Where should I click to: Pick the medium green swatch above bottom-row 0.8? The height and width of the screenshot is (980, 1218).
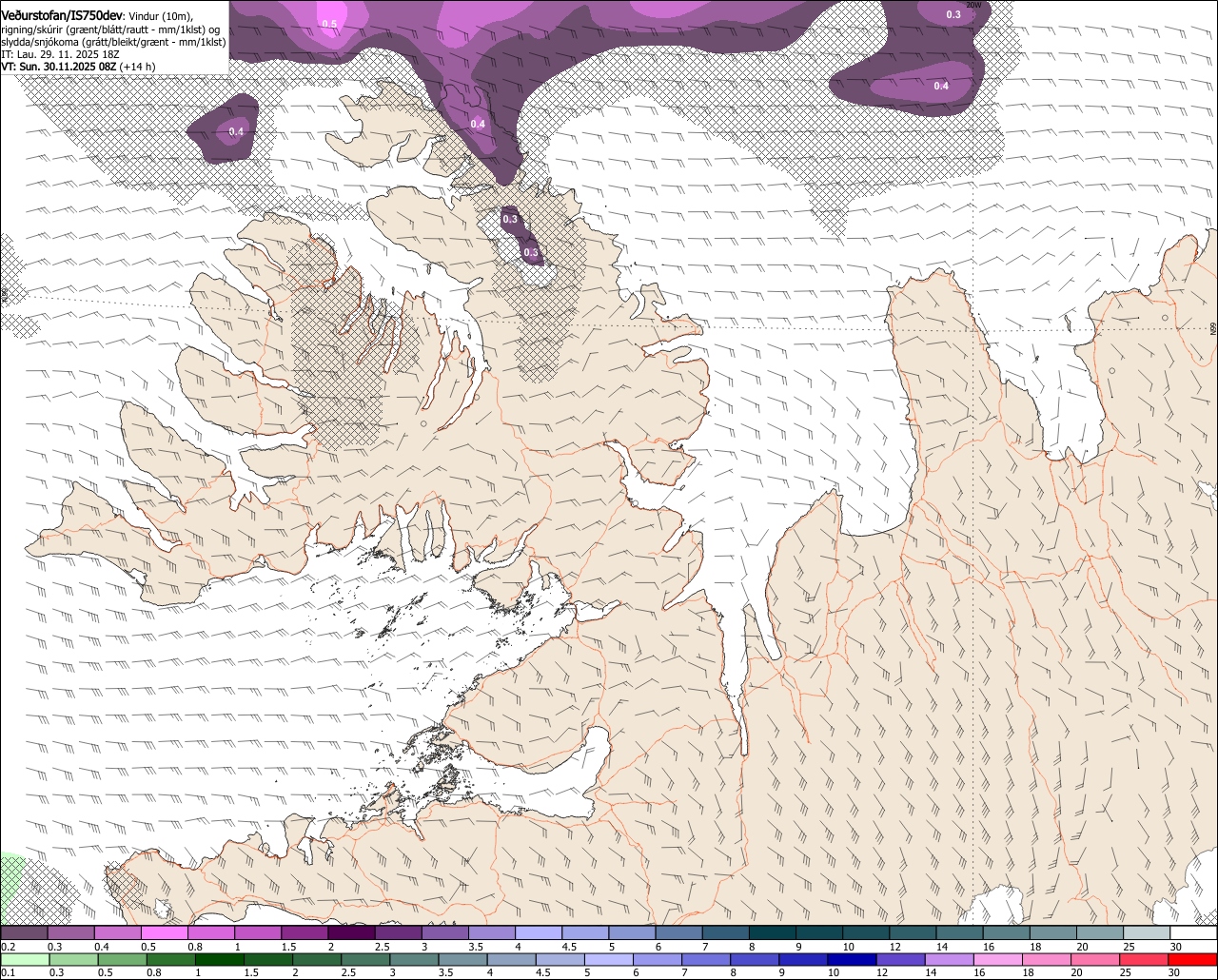pyautogui.click(x=170, y=959)
